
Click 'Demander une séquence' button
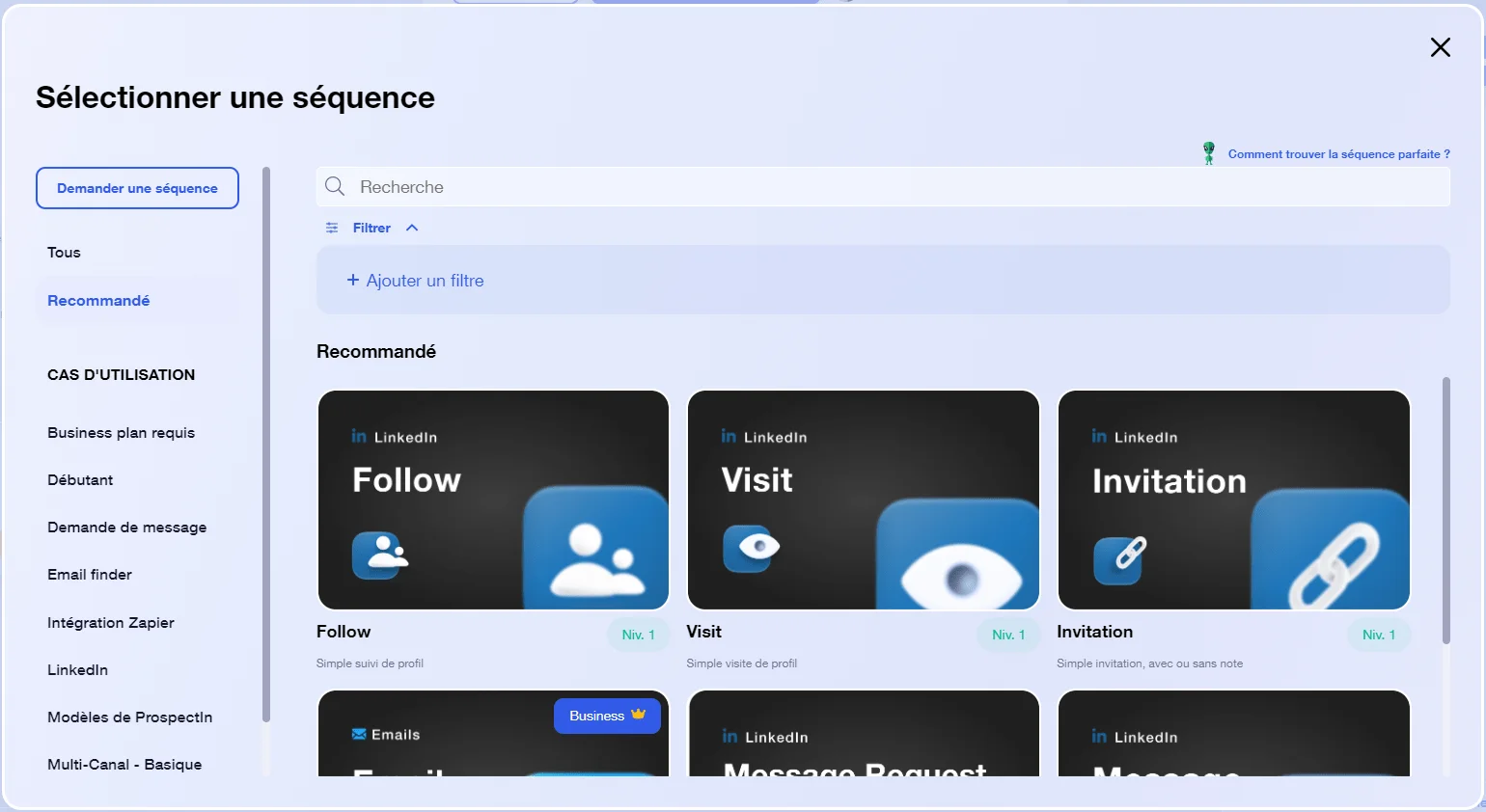click(x=137, y=188)
